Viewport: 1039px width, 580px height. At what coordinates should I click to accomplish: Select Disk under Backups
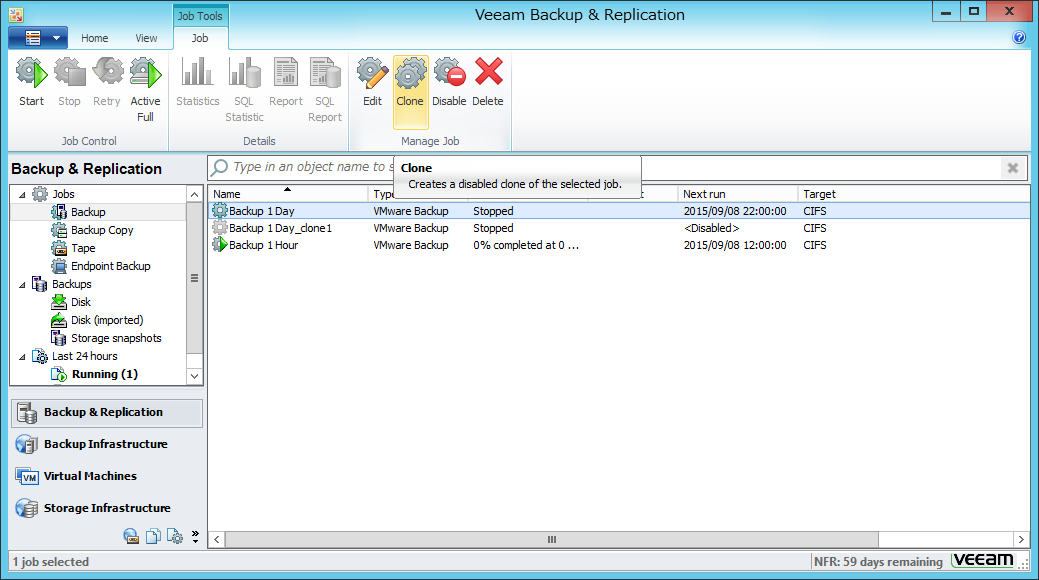(81, 302)
